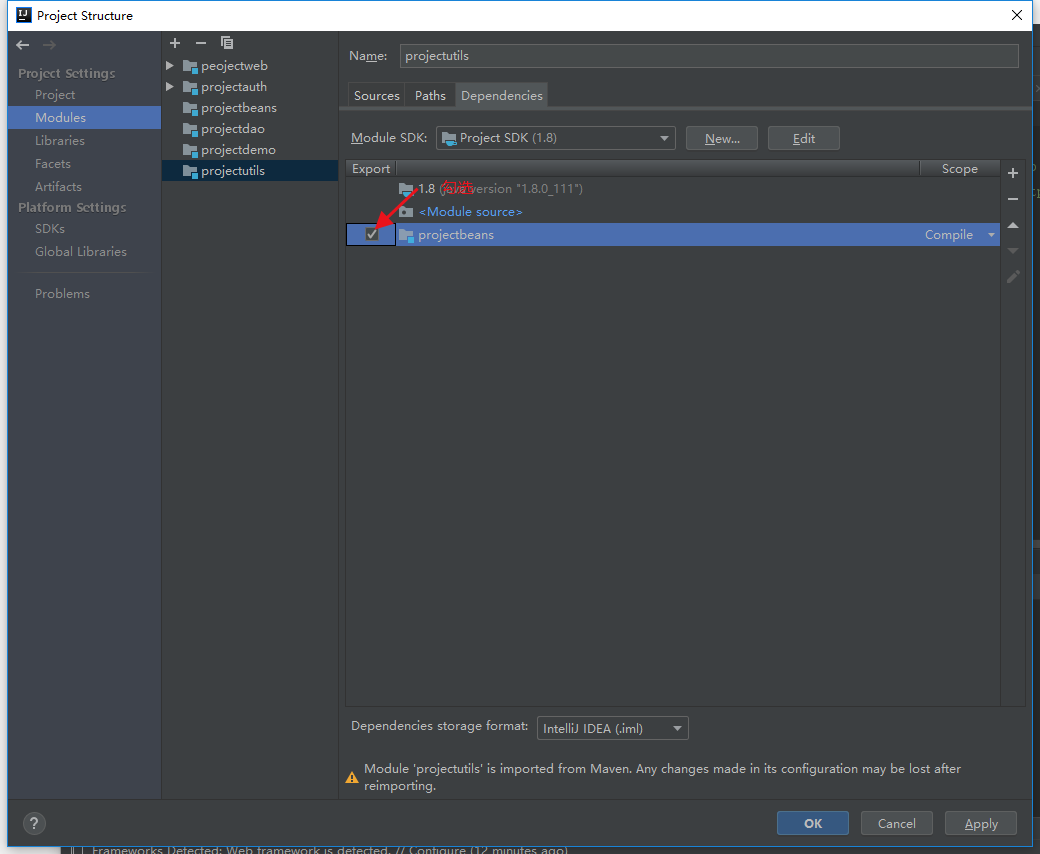Click the Scope column header
The height and width of the screenshot is (854, 1040).
pos(960,168)
